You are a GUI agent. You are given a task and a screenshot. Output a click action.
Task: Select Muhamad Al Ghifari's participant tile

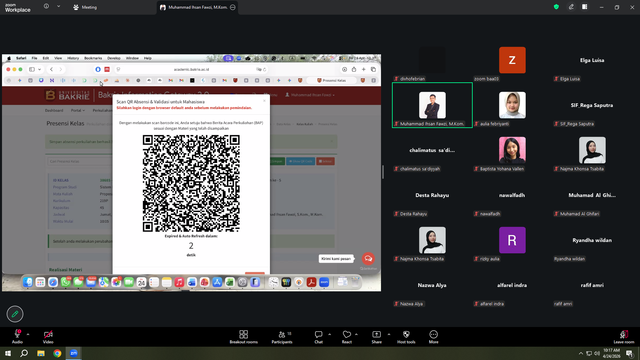[x=592, y=195]
